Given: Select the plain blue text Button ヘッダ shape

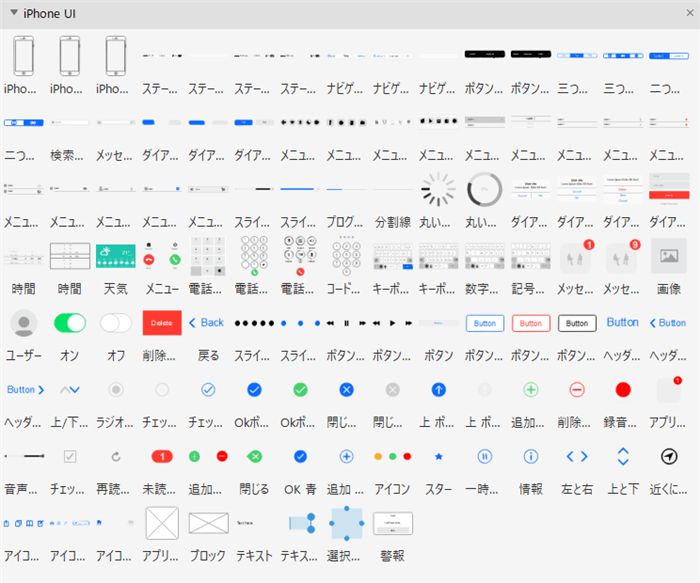Looking at the screenshot, I should [x=622, y=322].
